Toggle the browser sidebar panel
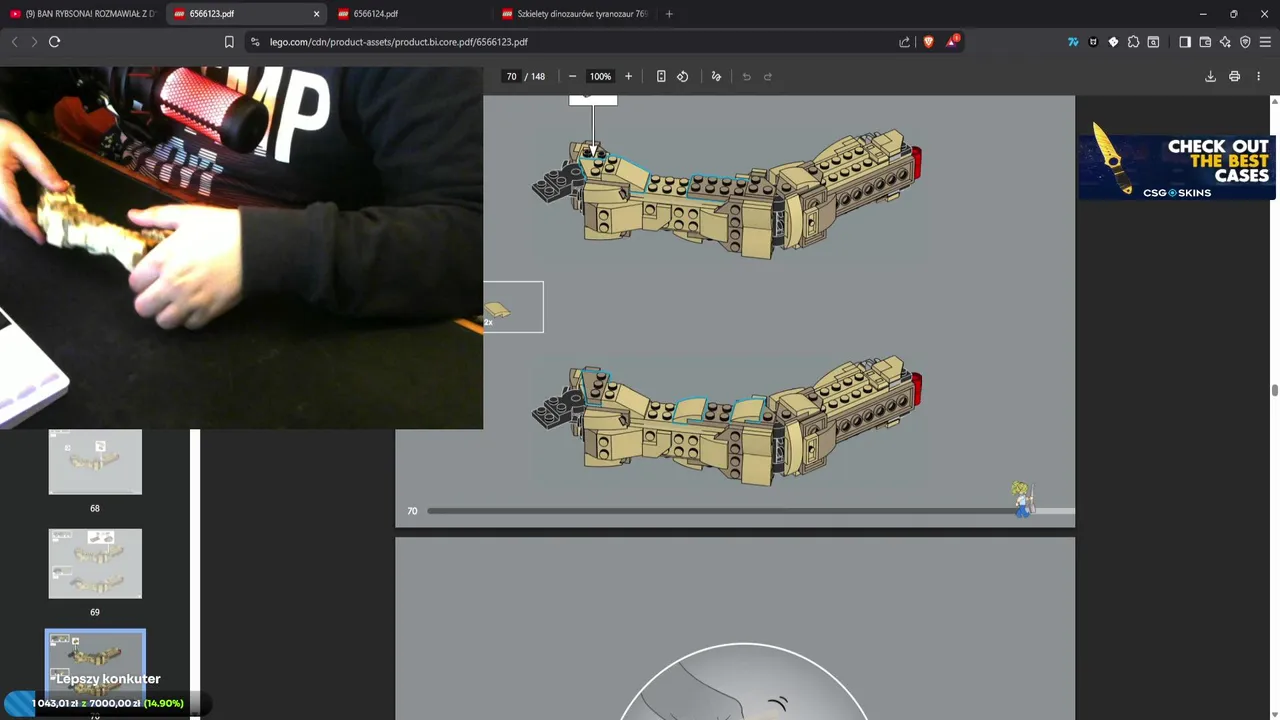This screenshot has height=720, width=1280. [1185, 42]
